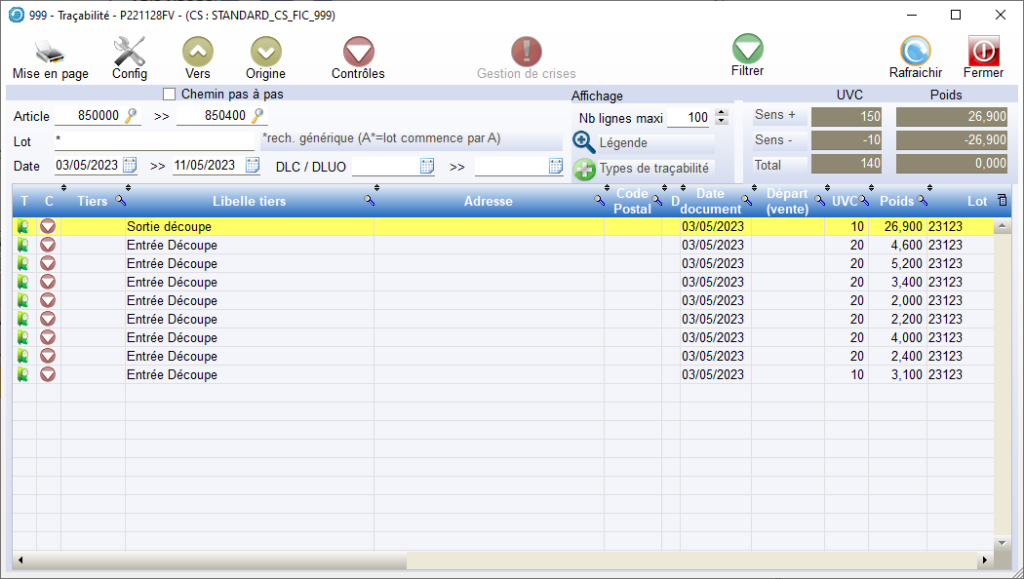Click the Origine down-arrow button
Screen dimensions: 1024x579
click(x=265, y=52)
